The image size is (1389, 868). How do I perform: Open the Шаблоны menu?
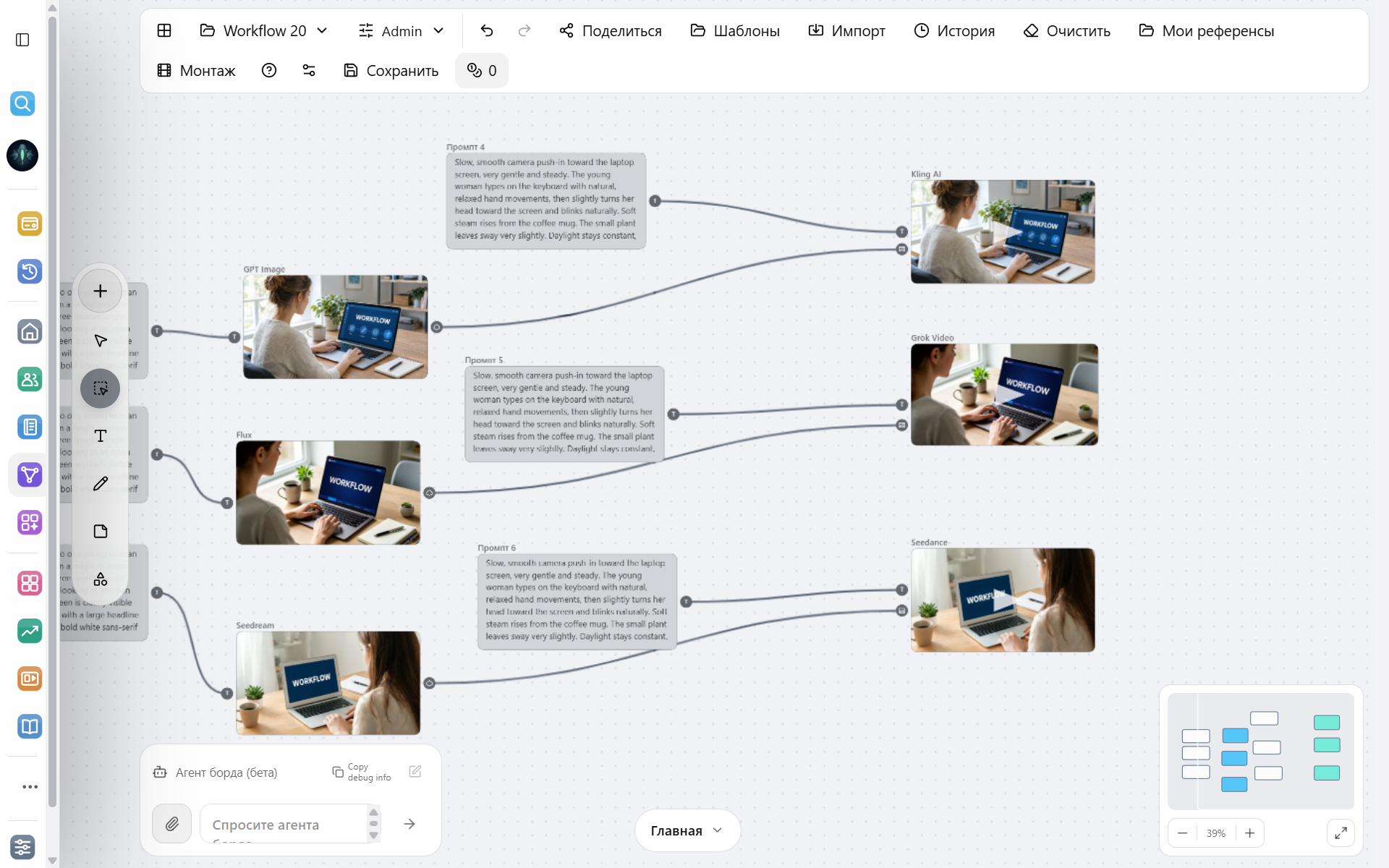pos(735,30)
